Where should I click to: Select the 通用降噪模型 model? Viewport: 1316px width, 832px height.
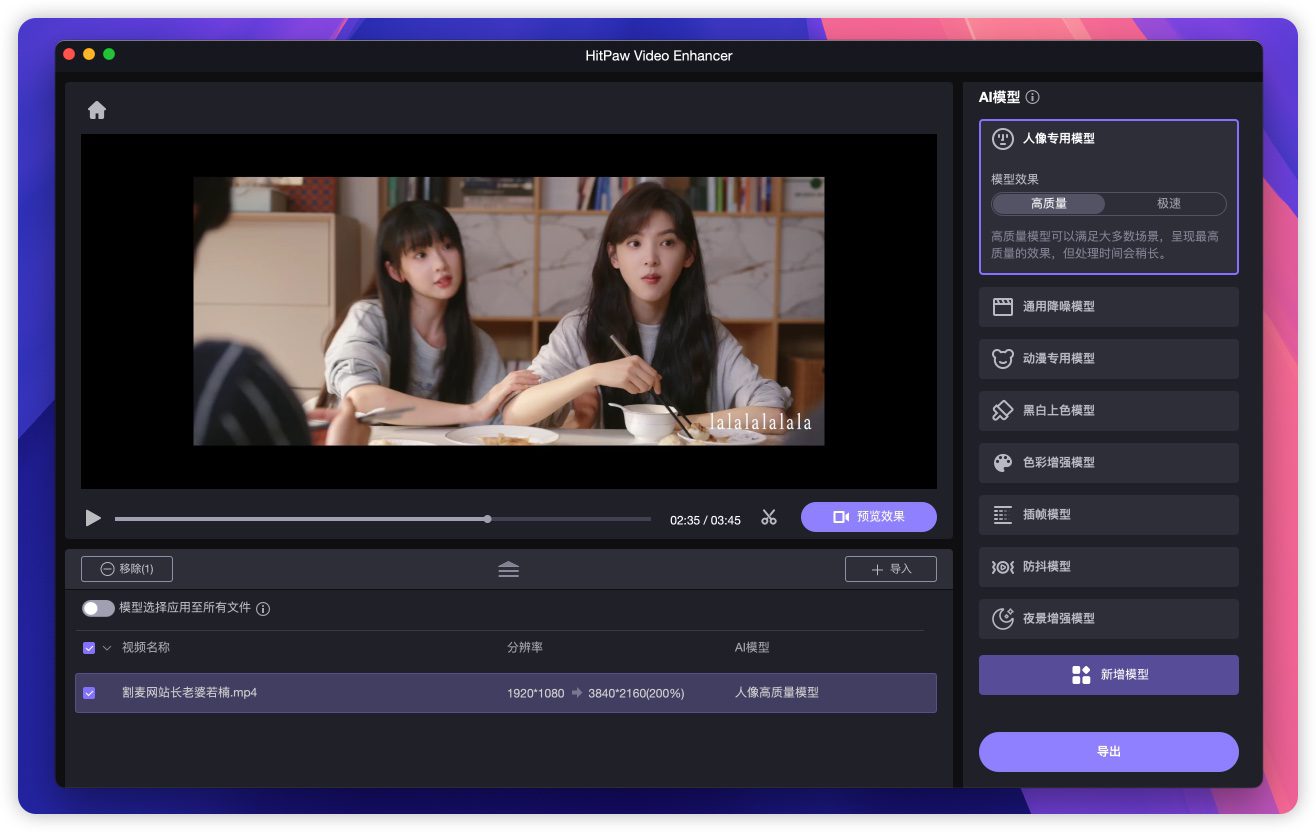click(1108, 307)
